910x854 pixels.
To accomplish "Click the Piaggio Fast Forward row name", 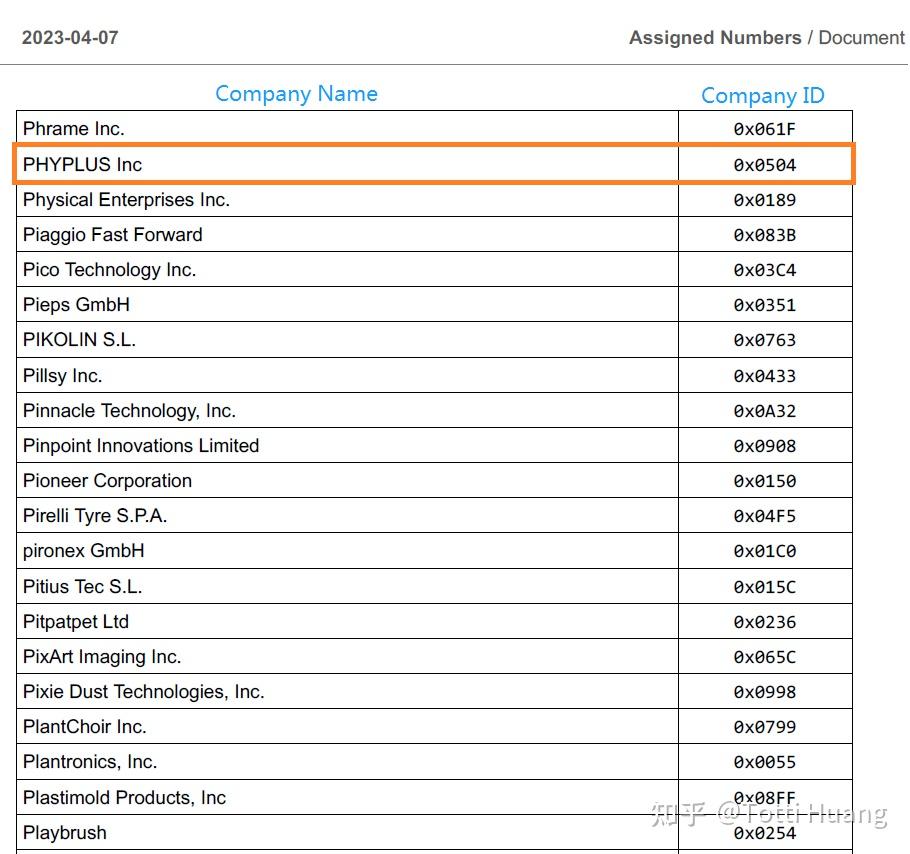I will click(x=113, y=234).
